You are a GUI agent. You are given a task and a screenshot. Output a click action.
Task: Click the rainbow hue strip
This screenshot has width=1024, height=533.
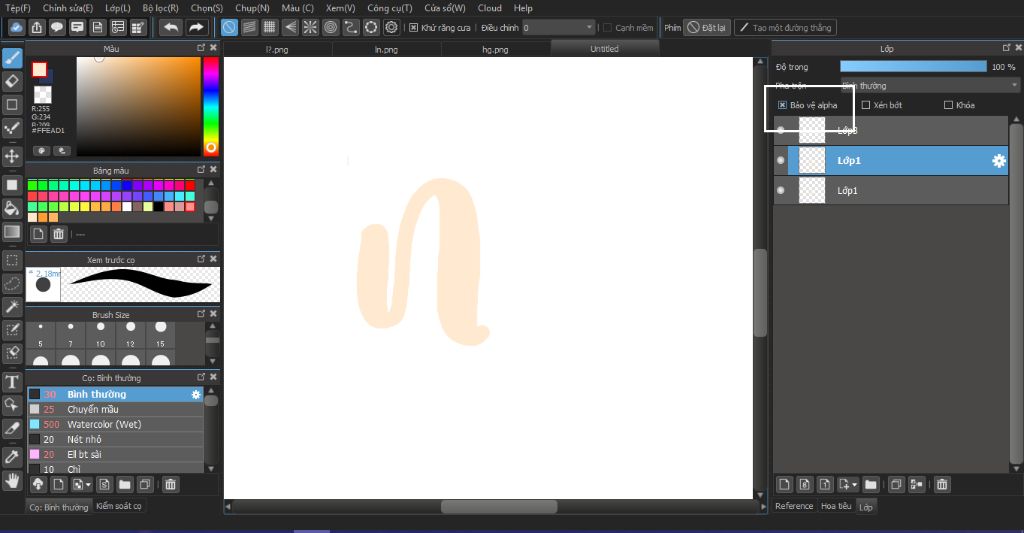point(210,106)
